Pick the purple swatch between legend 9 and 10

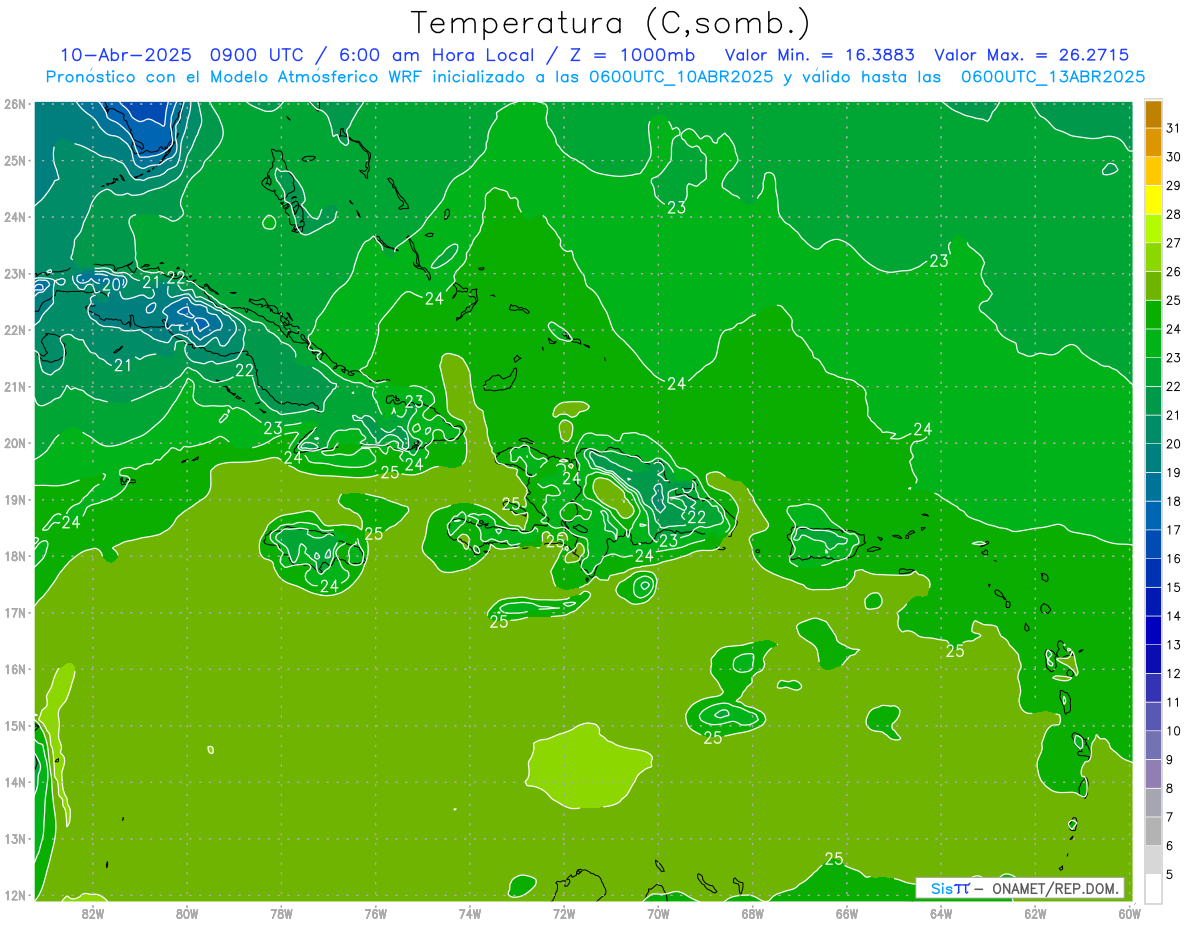1153,745
